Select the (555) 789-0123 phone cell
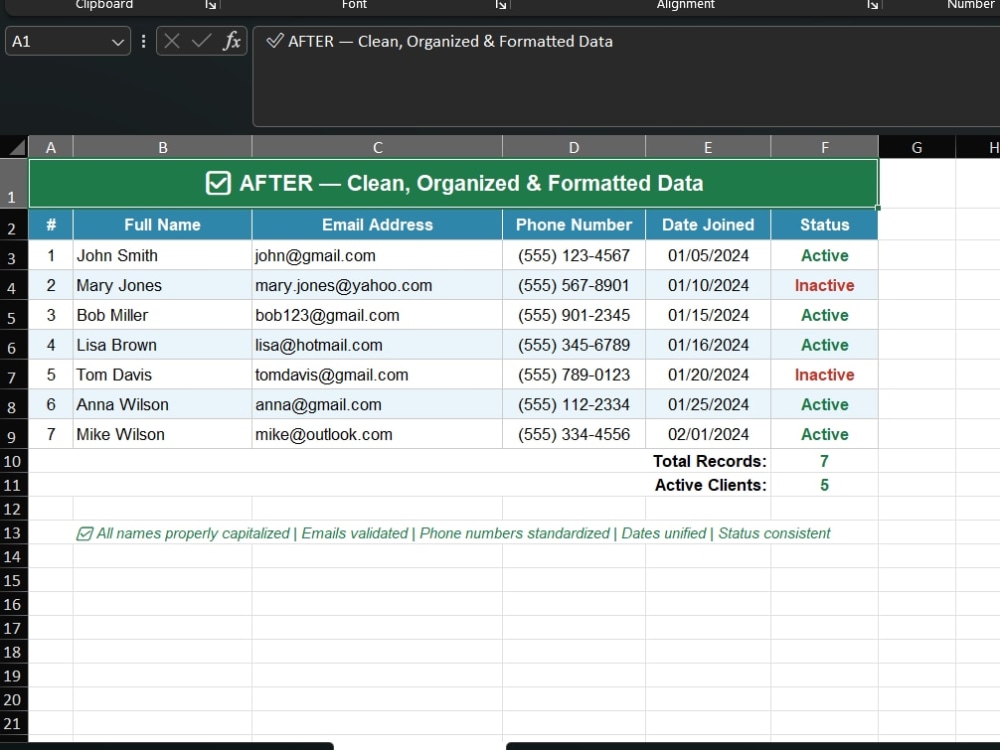This screenshot has width=1000, height=750. 574,374
